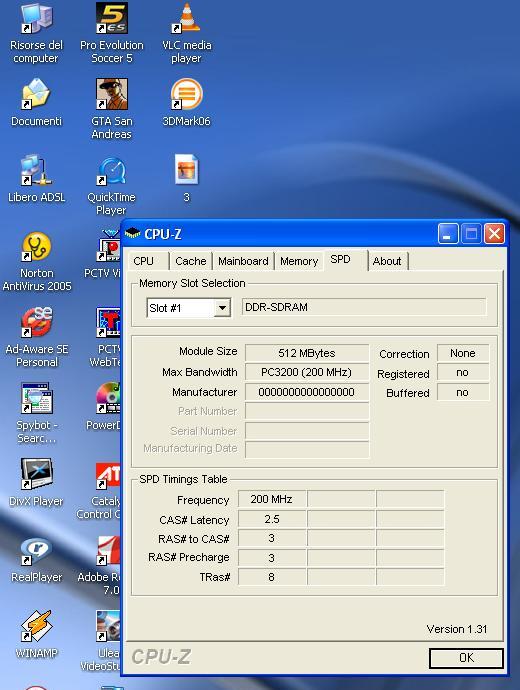Open the Memory tab

pos(299,261)
